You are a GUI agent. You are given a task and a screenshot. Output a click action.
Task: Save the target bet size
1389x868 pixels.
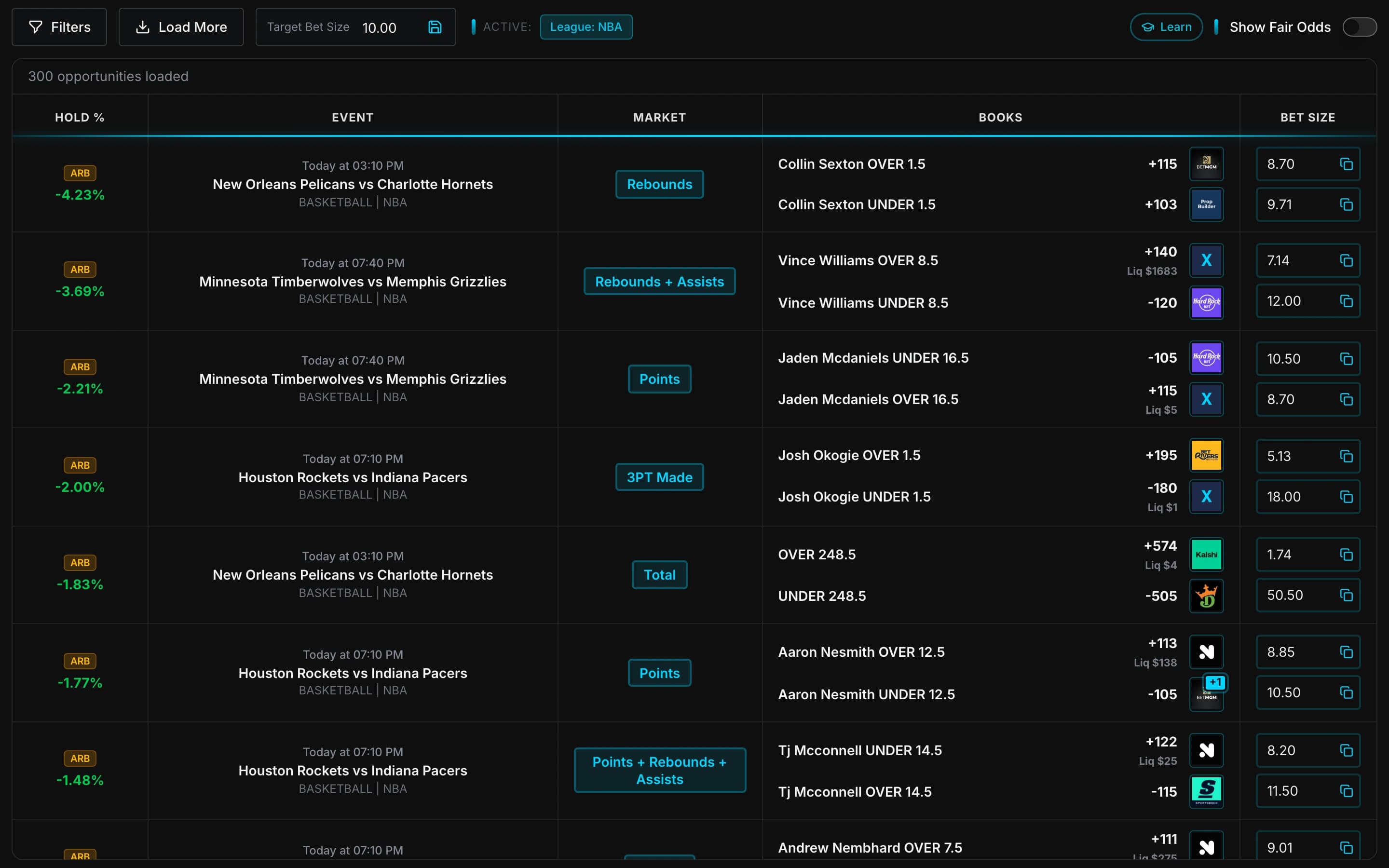pos(435,27)
